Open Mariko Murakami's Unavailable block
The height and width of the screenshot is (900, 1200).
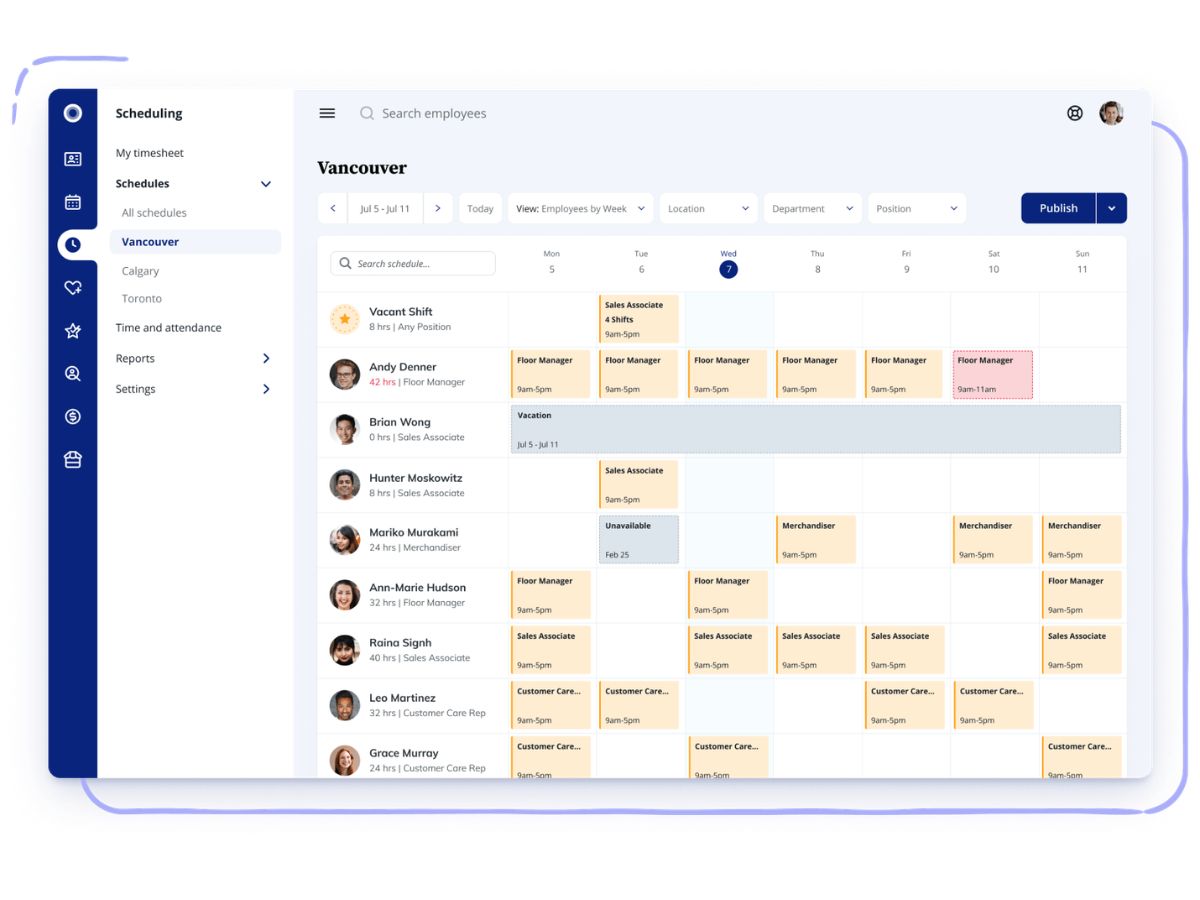(x=639, y=539)
